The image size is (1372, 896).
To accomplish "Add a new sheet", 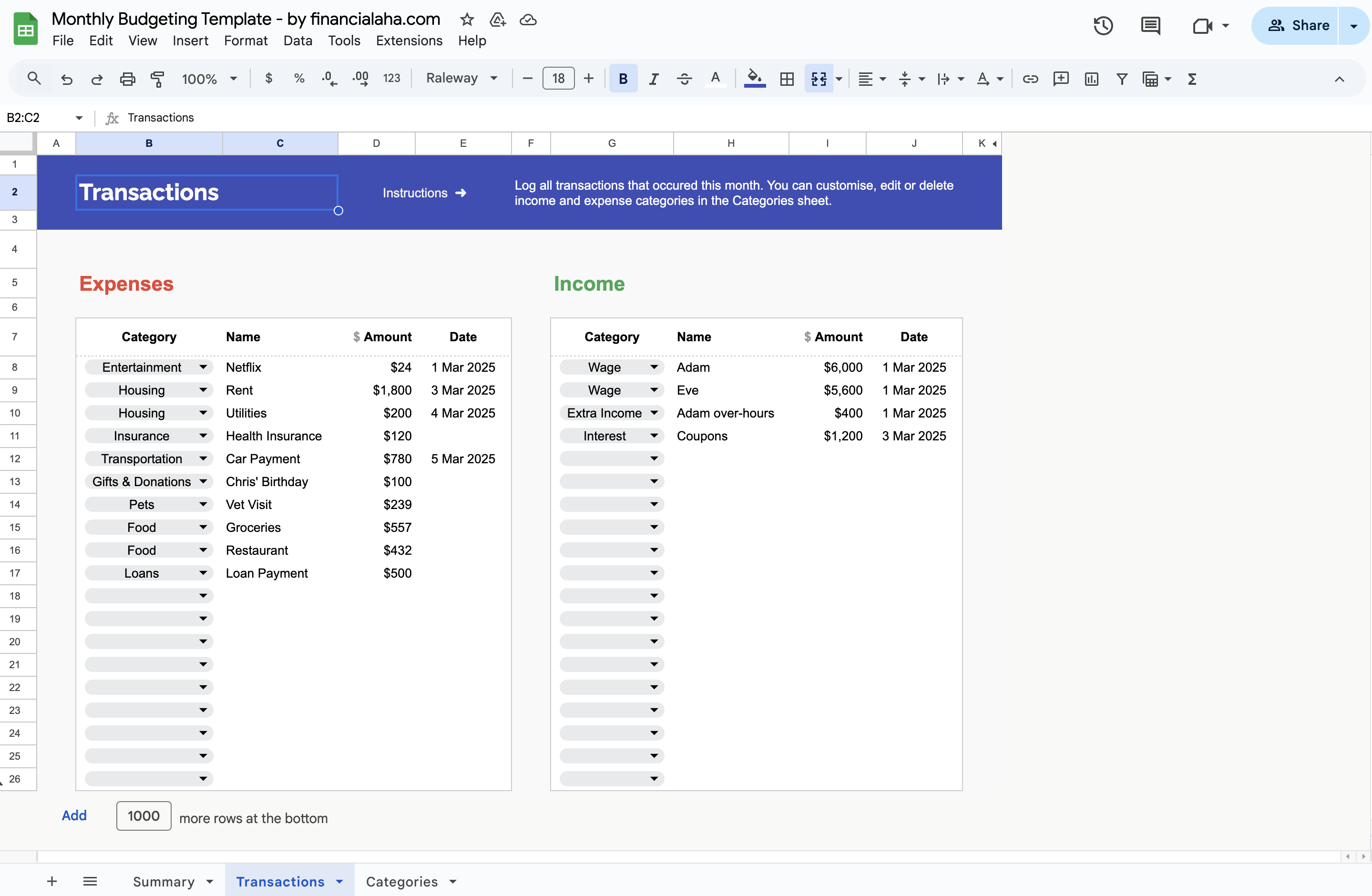I will (52, 881).
